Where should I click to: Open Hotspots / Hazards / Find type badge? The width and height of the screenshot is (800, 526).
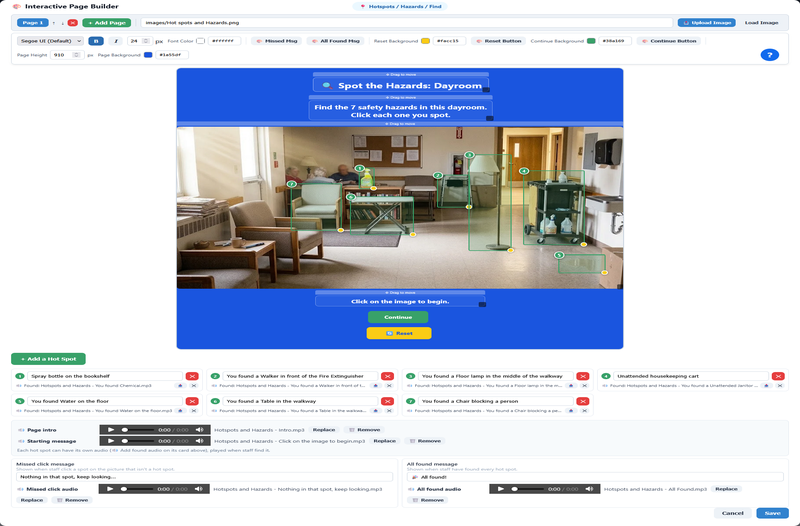(400, 7)
